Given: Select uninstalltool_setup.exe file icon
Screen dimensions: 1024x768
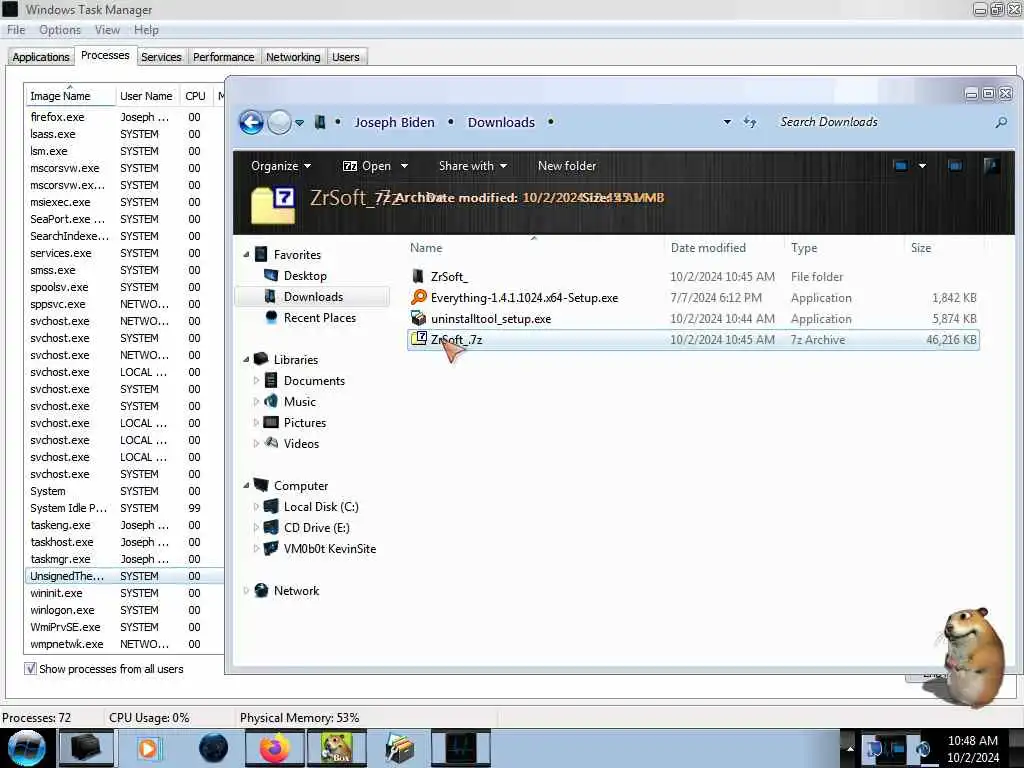Looking at the screenshot, I should coord(418,318).
